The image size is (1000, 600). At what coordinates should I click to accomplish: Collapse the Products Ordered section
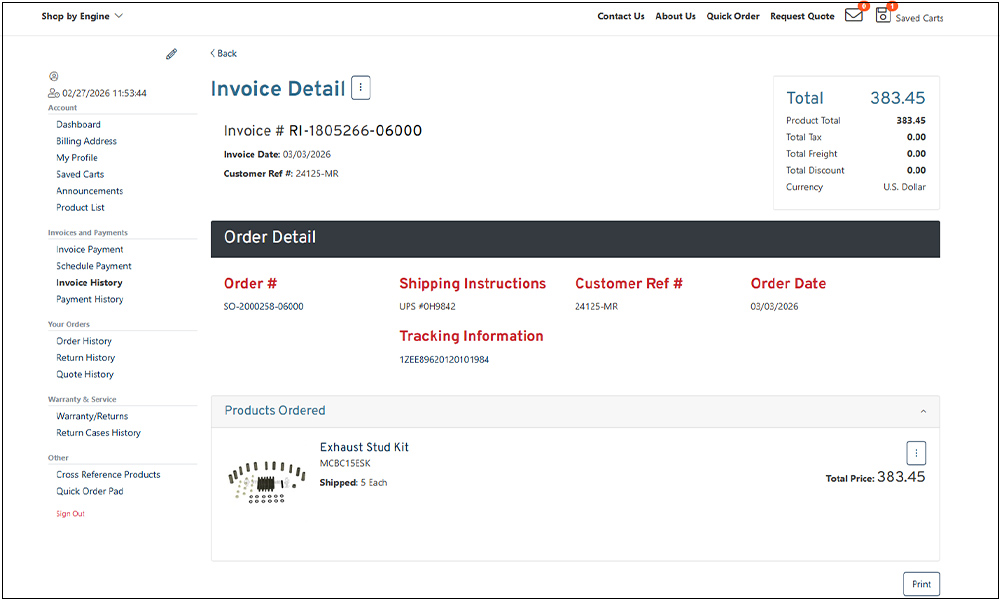coord(922,411)
